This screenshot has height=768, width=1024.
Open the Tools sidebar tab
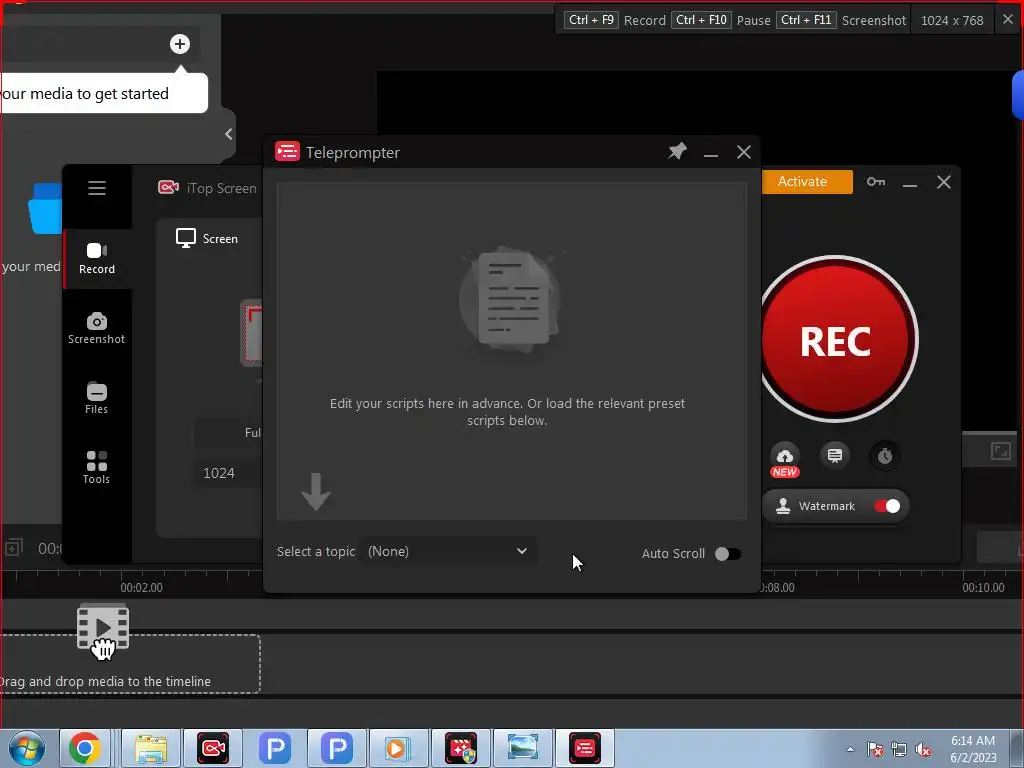(x=97, y=468)
